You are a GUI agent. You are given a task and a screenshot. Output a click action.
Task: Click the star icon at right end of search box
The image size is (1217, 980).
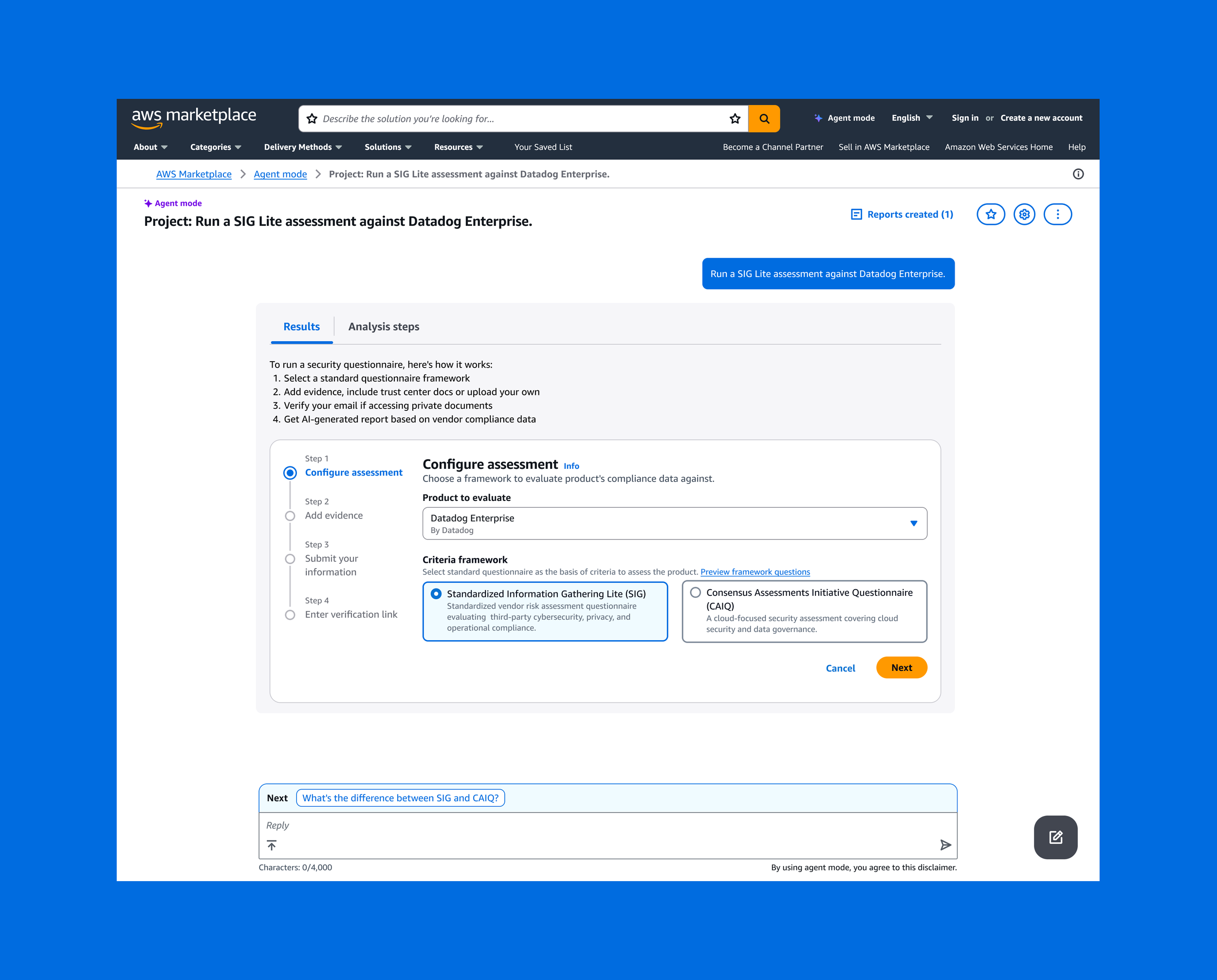click(735, 119)
